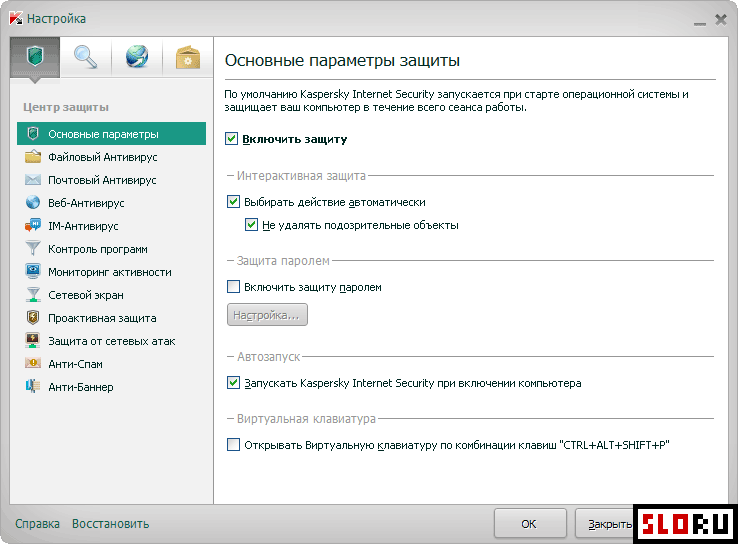738x544 pixels.
Task: Click the Сетевой экран icon
Action: (32, 295)
